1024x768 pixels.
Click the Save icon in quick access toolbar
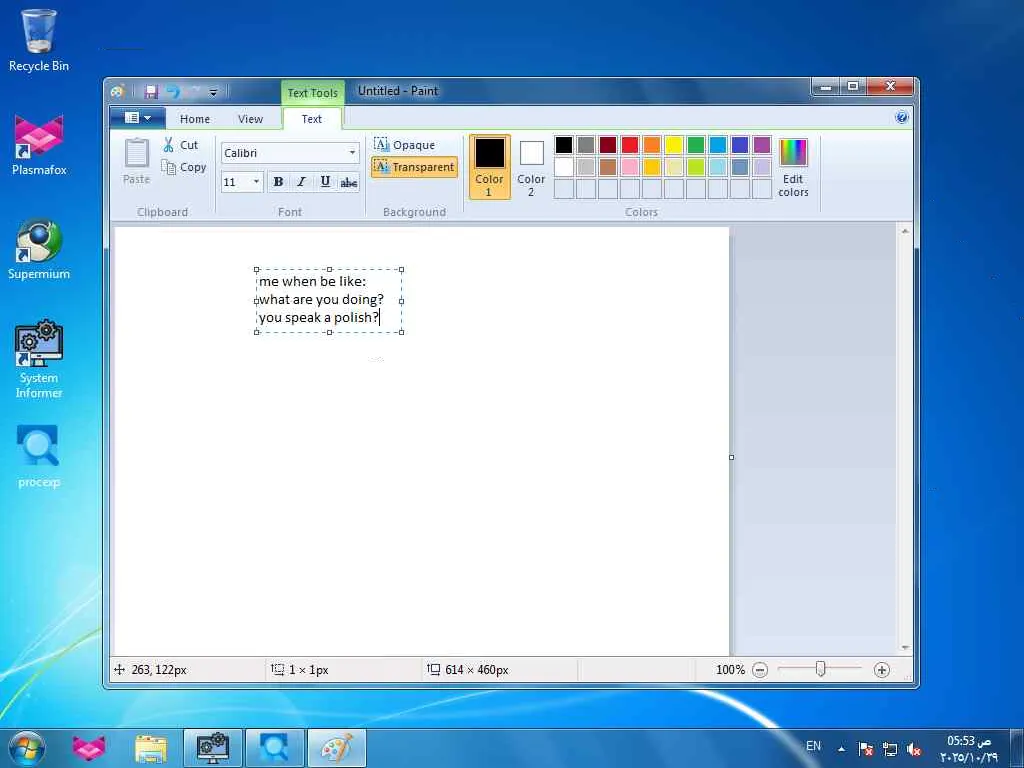[x=152, y=92]
